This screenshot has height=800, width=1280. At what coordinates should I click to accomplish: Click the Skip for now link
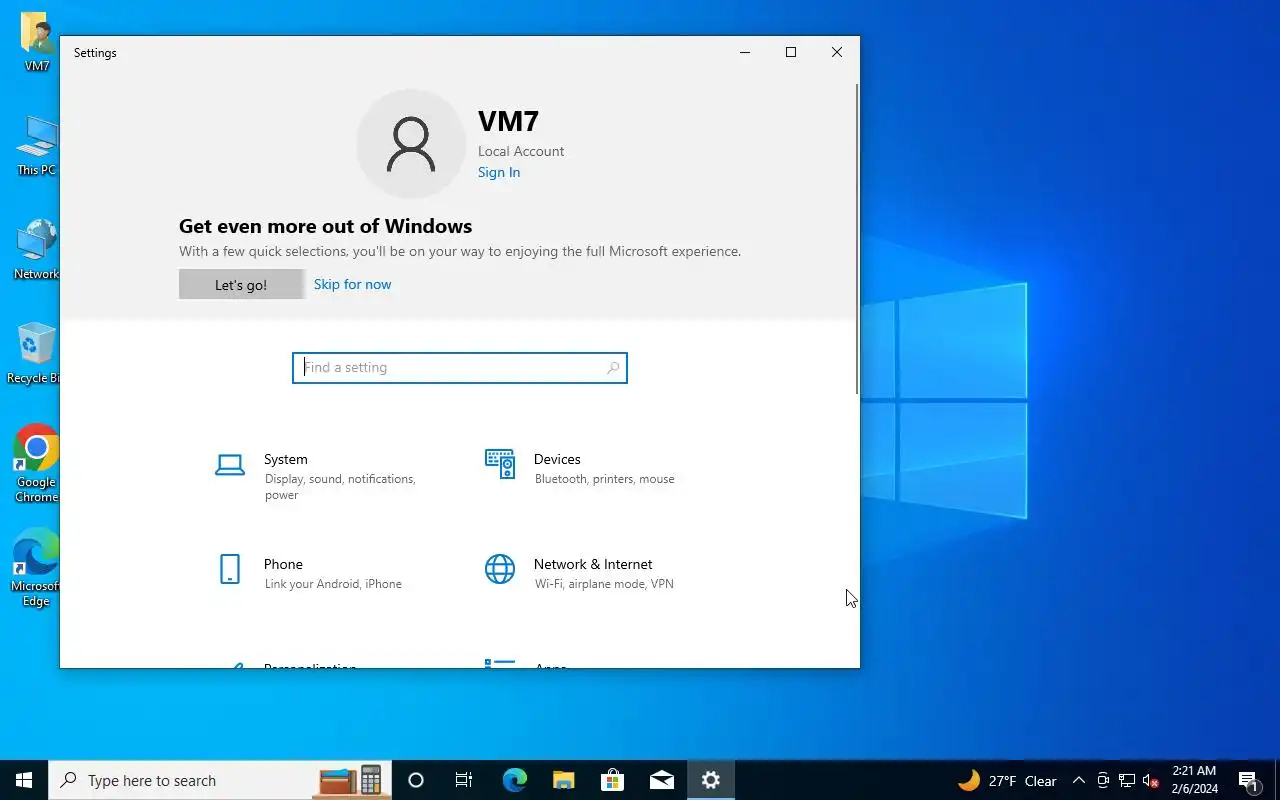[x=352, y=284]
